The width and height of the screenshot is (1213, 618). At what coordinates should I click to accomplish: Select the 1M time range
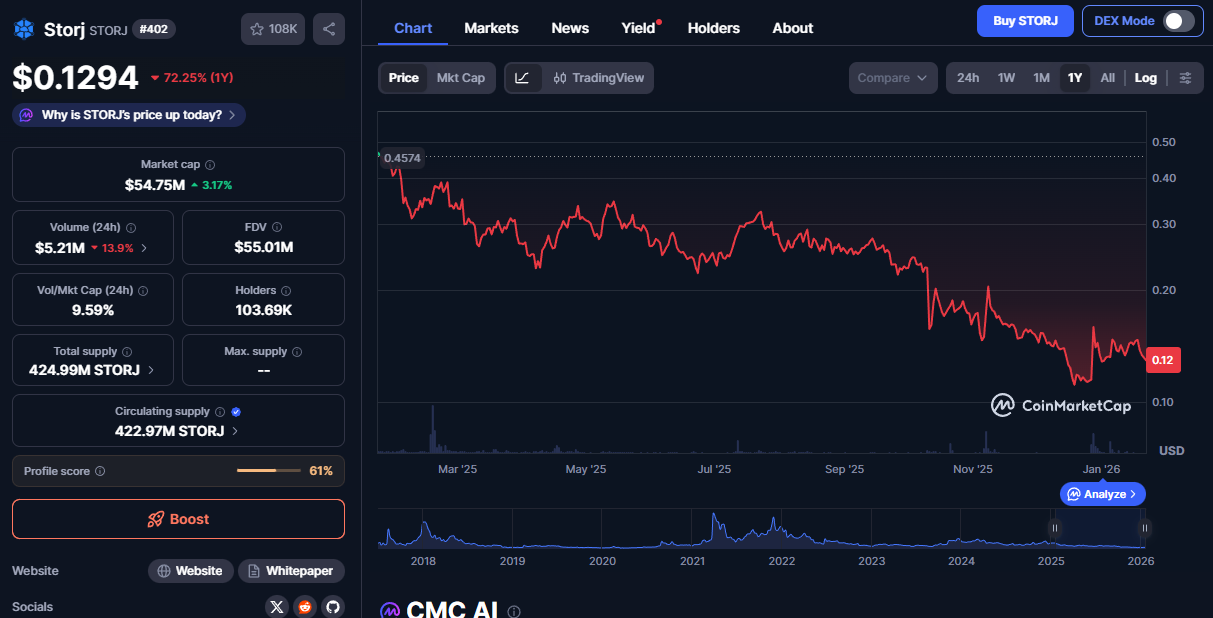[x=1041, y=78]
